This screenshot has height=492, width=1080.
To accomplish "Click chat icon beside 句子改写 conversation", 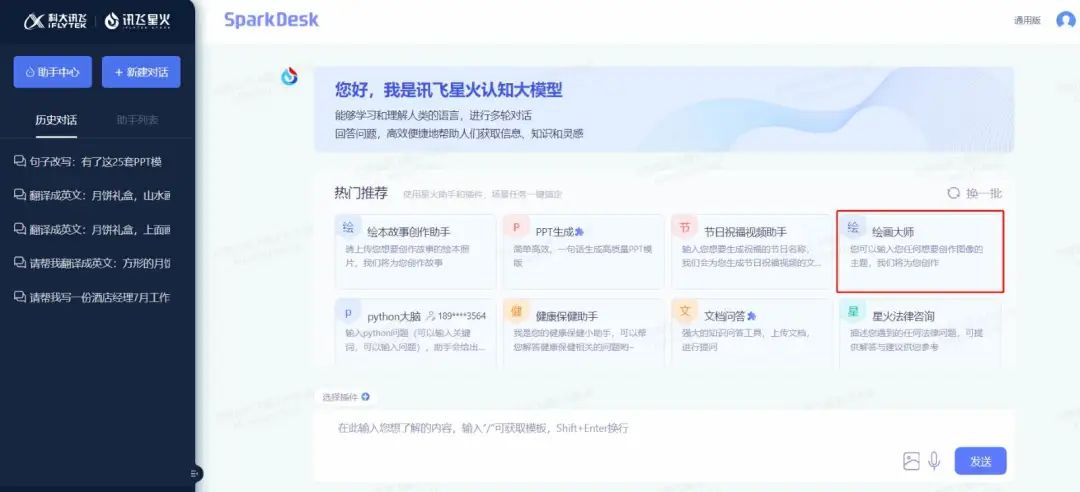I will click(19, 161).
